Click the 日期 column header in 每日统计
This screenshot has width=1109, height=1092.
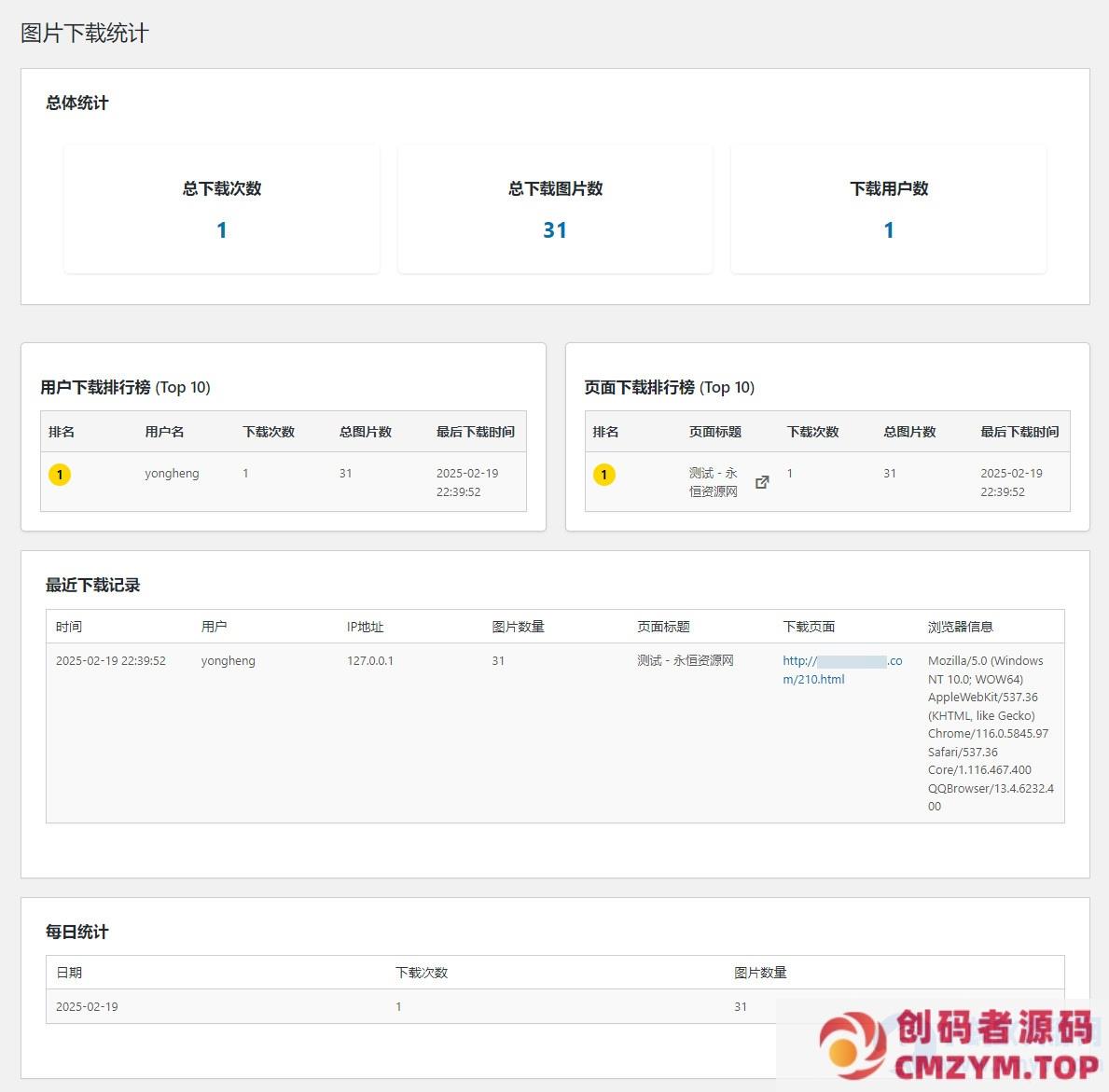69,973
